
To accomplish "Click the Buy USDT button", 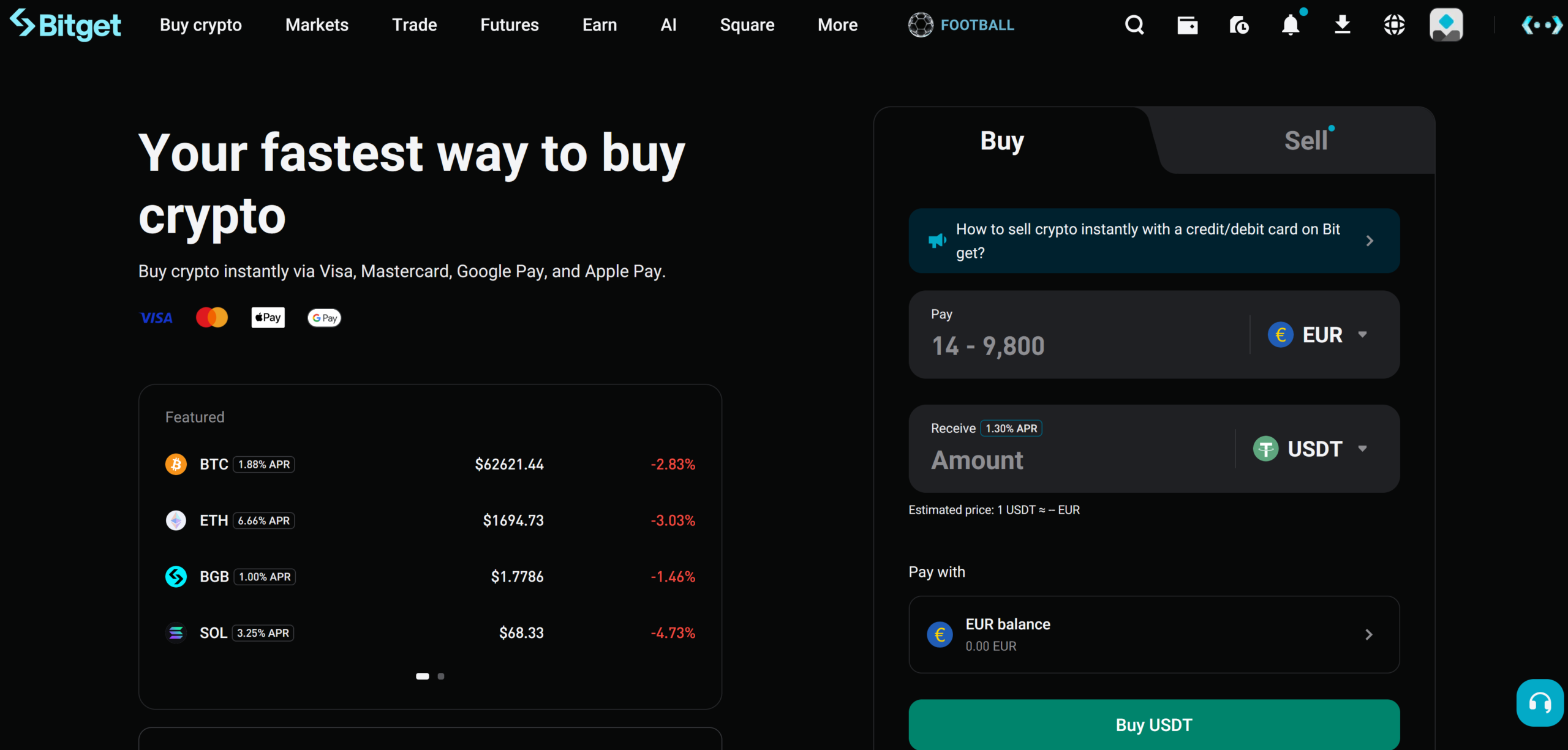I will point(1154,725).
